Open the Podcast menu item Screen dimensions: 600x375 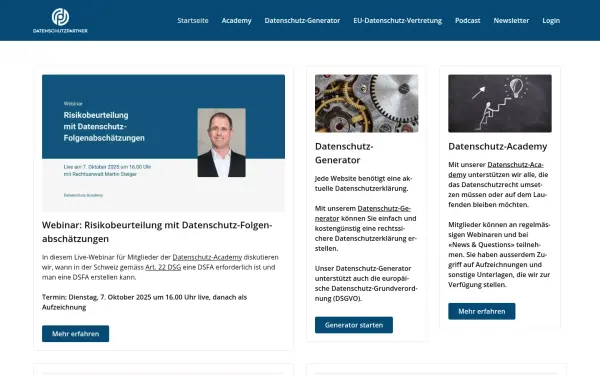[x=468, y=21]
